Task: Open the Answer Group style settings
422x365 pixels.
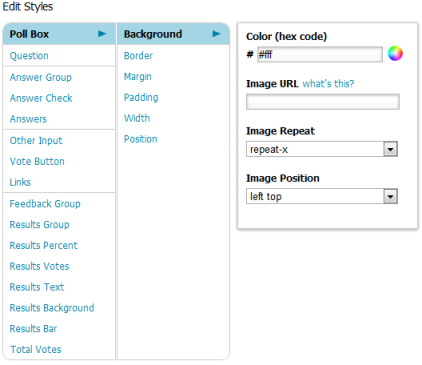Action: click(x=41, y=77)
